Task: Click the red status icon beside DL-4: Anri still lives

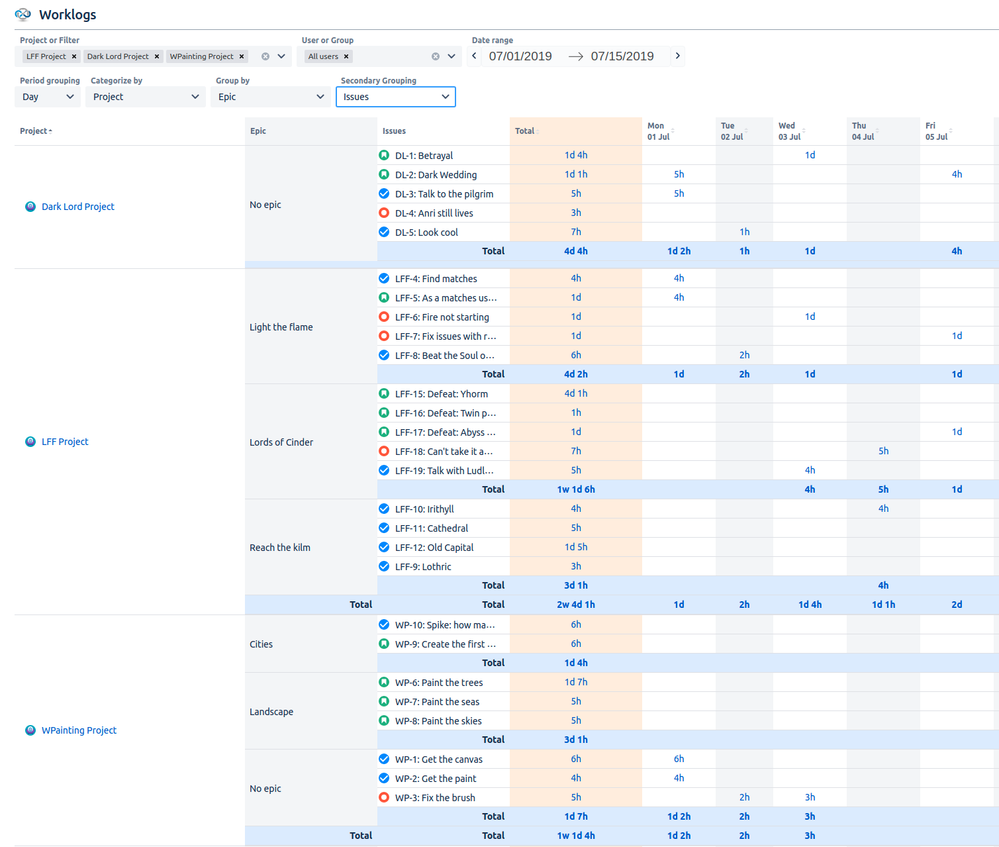Action: (x=383, y=212)
